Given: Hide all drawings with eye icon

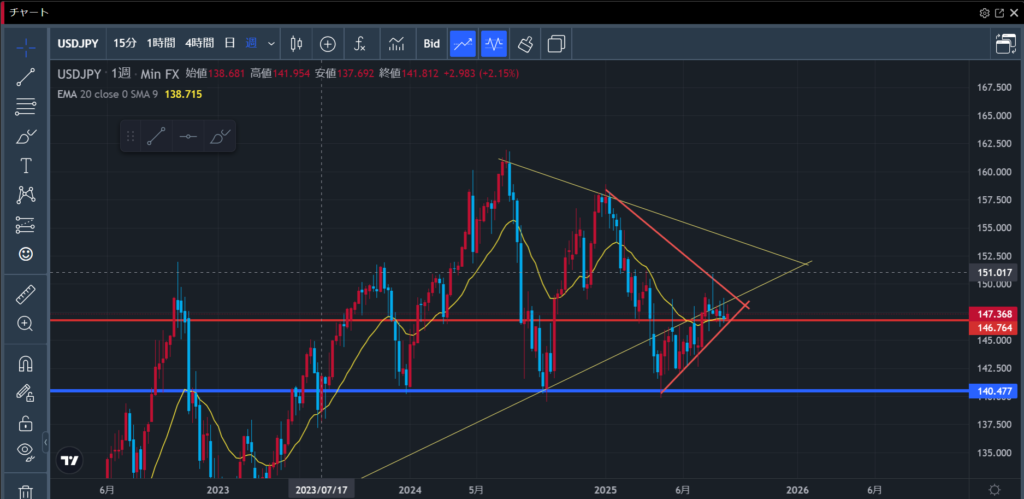Looking at the screenshot, I should point(25,451).
